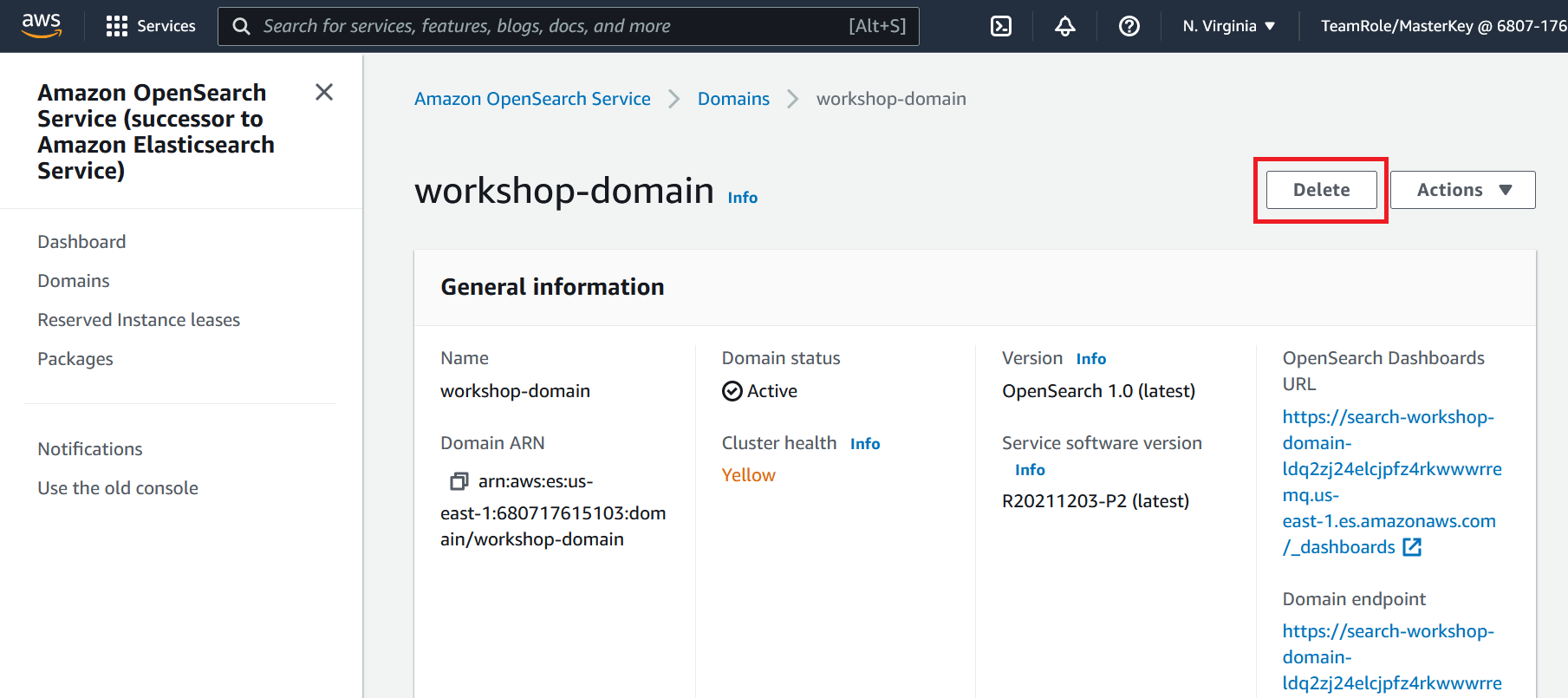Click Info link next to Version
Viewport: 1568px width, 698px height.
coord(1091,359)
